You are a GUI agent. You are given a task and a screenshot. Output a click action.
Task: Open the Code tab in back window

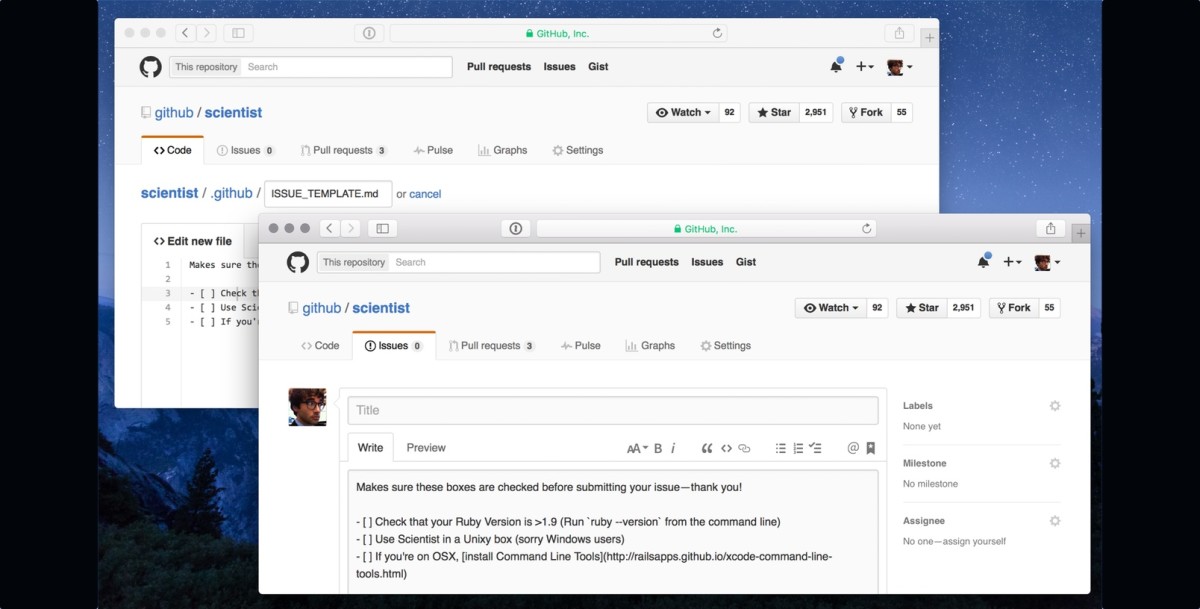pyautogui.click(x=172, y=151)
